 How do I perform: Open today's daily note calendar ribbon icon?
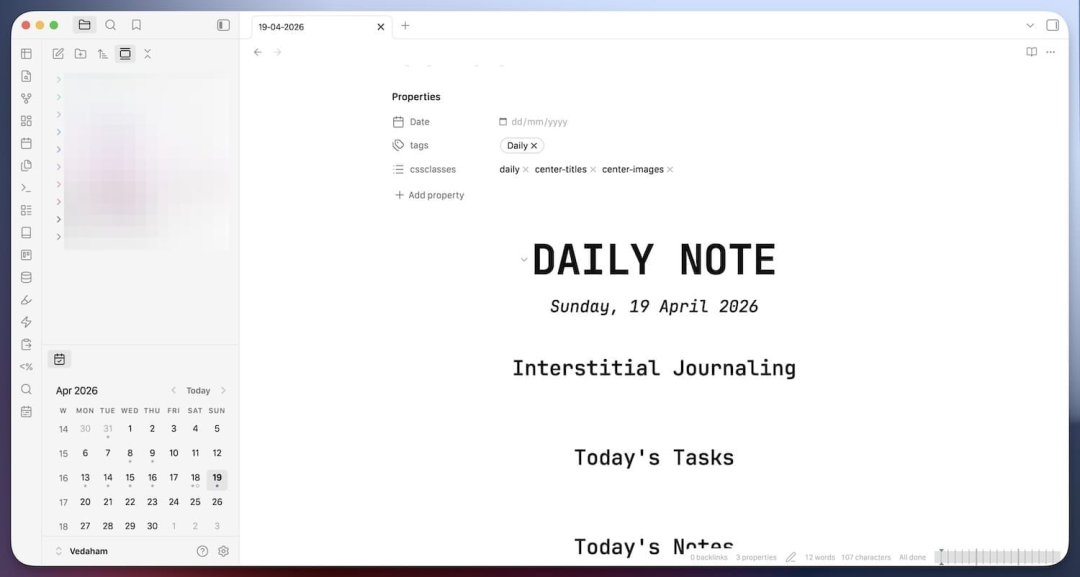[26, 143]
